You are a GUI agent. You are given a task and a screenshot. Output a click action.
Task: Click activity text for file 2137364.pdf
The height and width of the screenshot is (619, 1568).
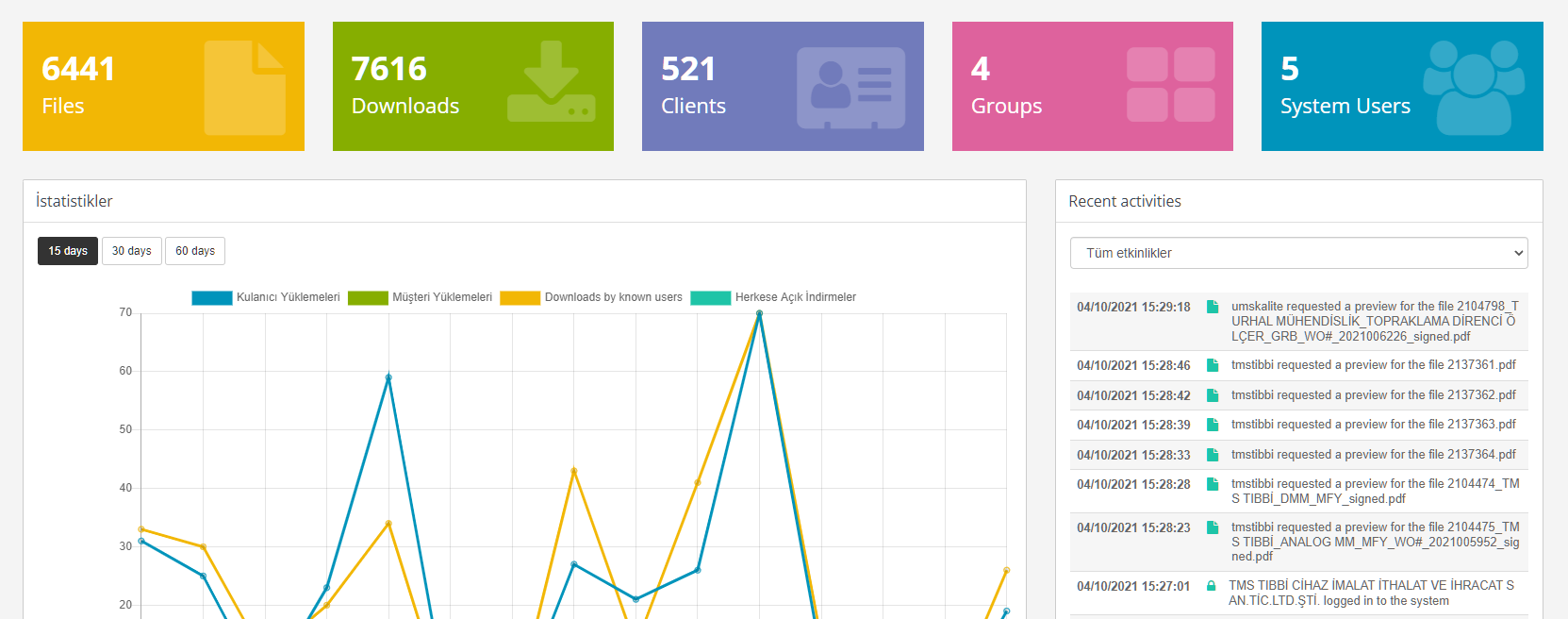point(1374,455)
